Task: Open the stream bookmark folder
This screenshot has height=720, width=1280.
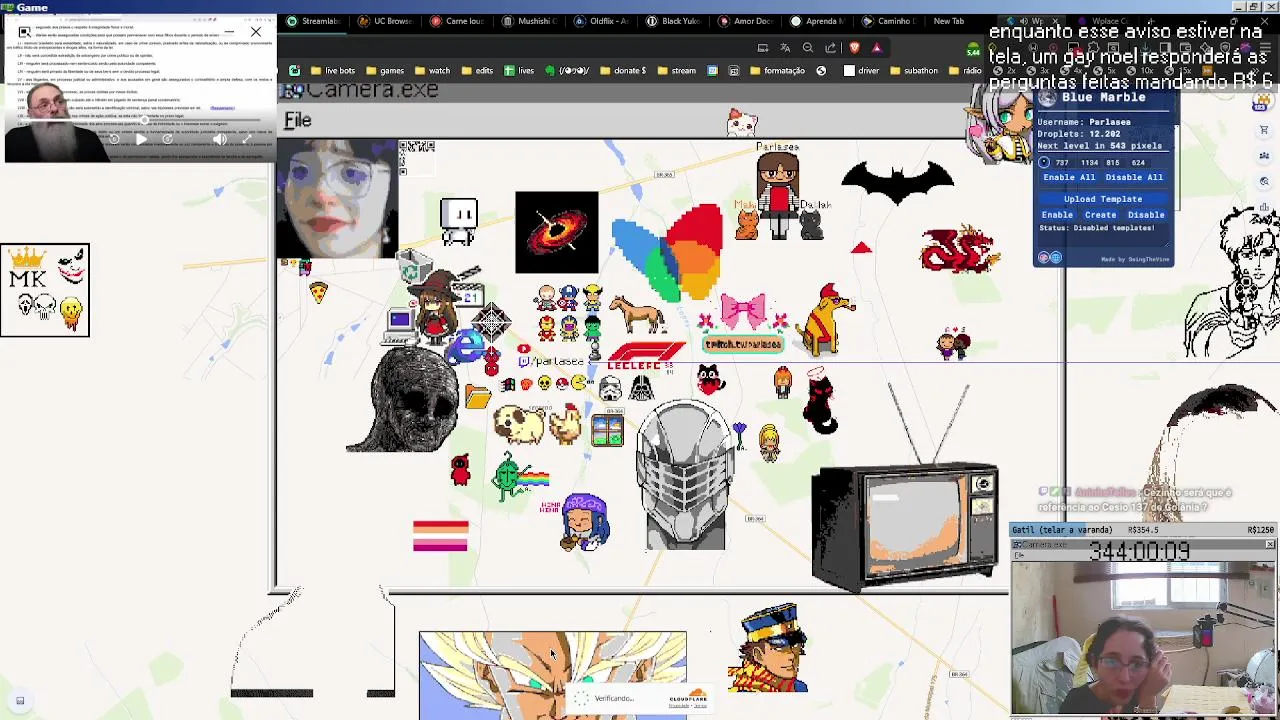Action: [677, 71]
